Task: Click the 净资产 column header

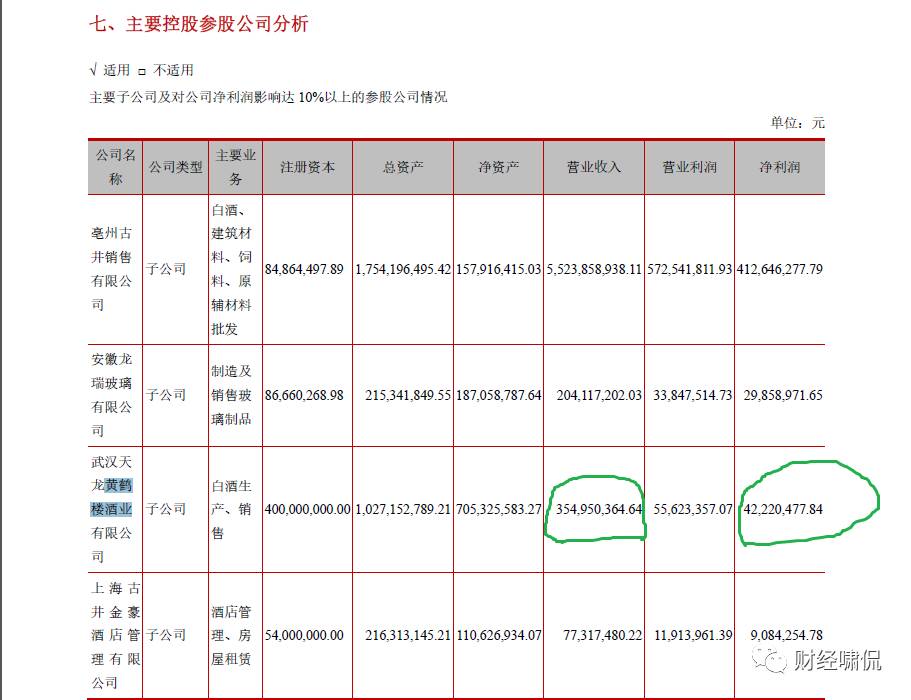Action: [498, 167]
